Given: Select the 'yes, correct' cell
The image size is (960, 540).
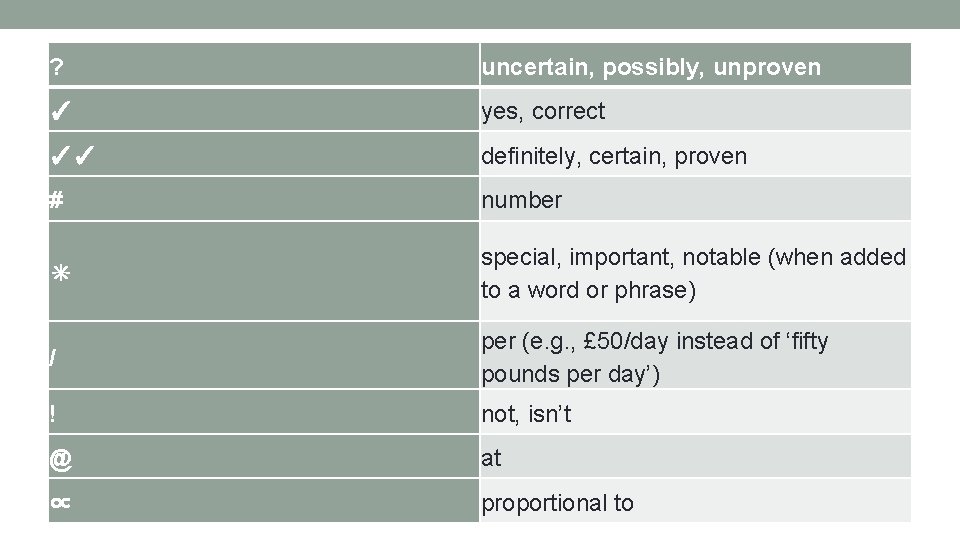Looking at the screenshot, I should 543,111.
